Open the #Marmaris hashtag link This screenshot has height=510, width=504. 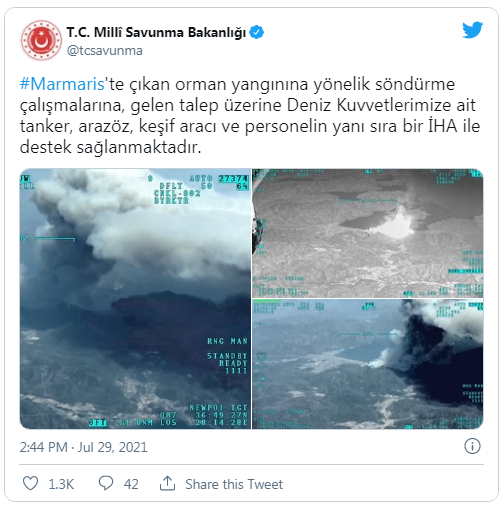click(62, 84)
